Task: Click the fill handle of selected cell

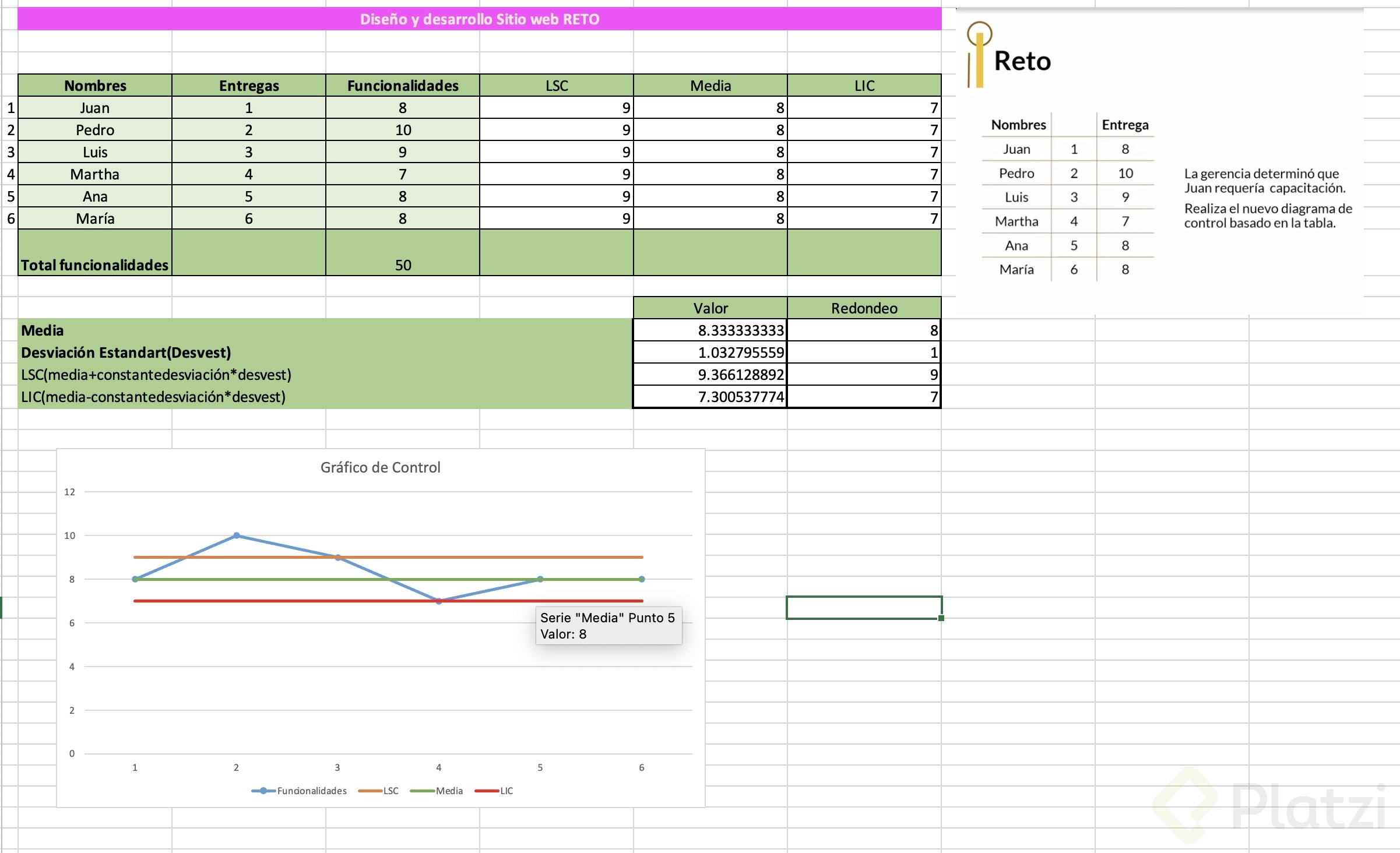Action: [941, 618]
